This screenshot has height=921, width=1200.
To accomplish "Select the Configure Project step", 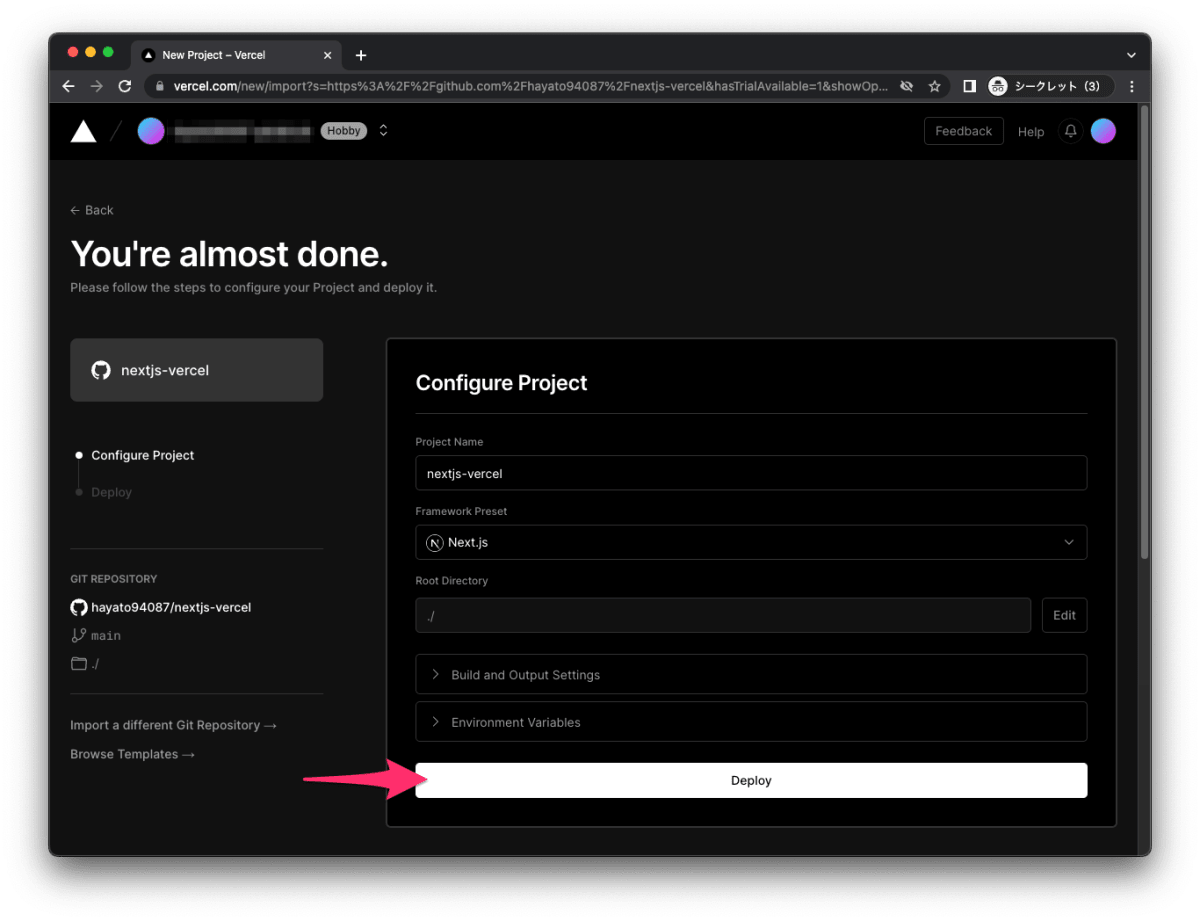I will coord(142,455).
